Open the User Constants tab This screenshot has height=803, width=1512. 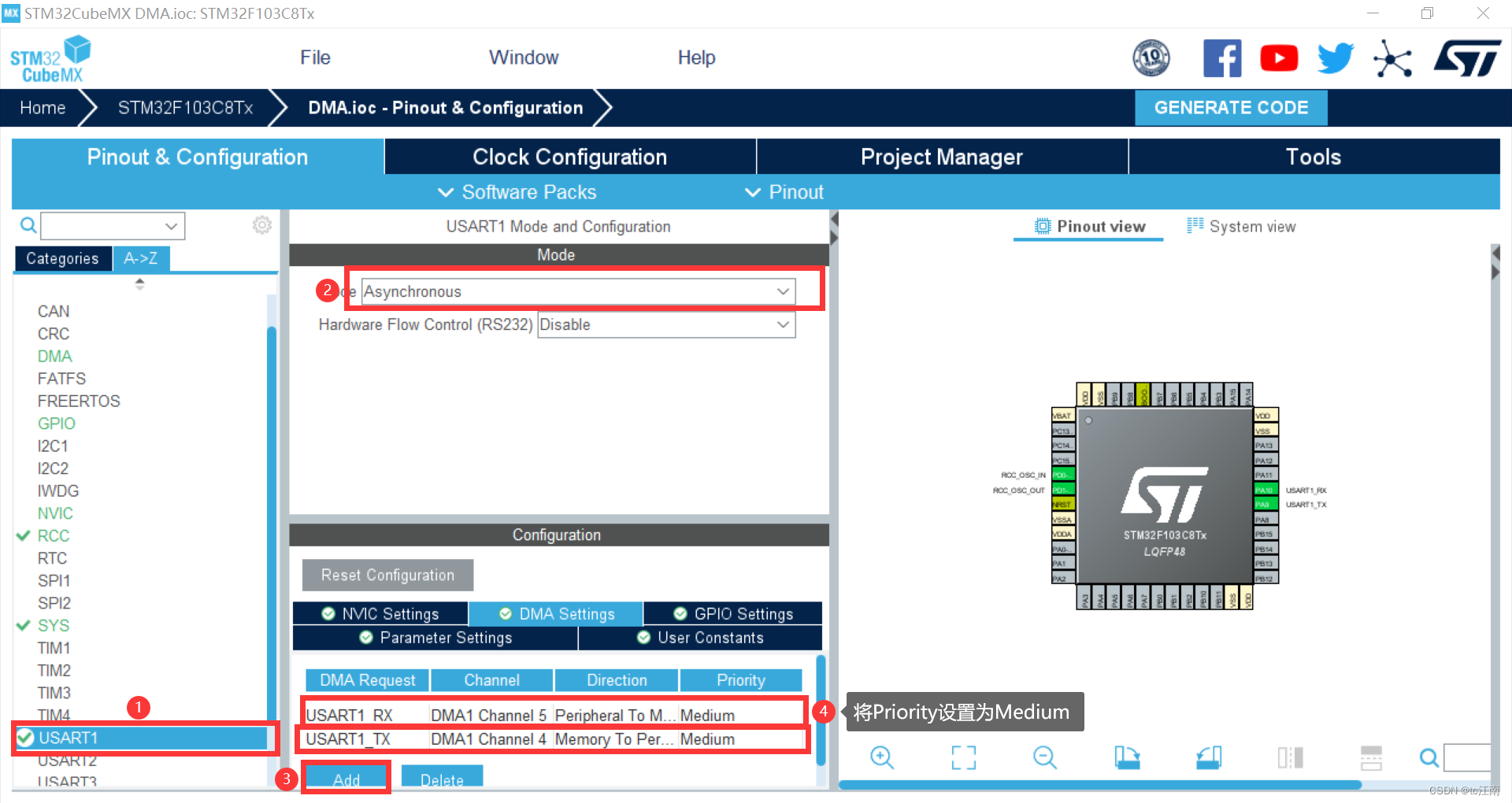point(700,638)
